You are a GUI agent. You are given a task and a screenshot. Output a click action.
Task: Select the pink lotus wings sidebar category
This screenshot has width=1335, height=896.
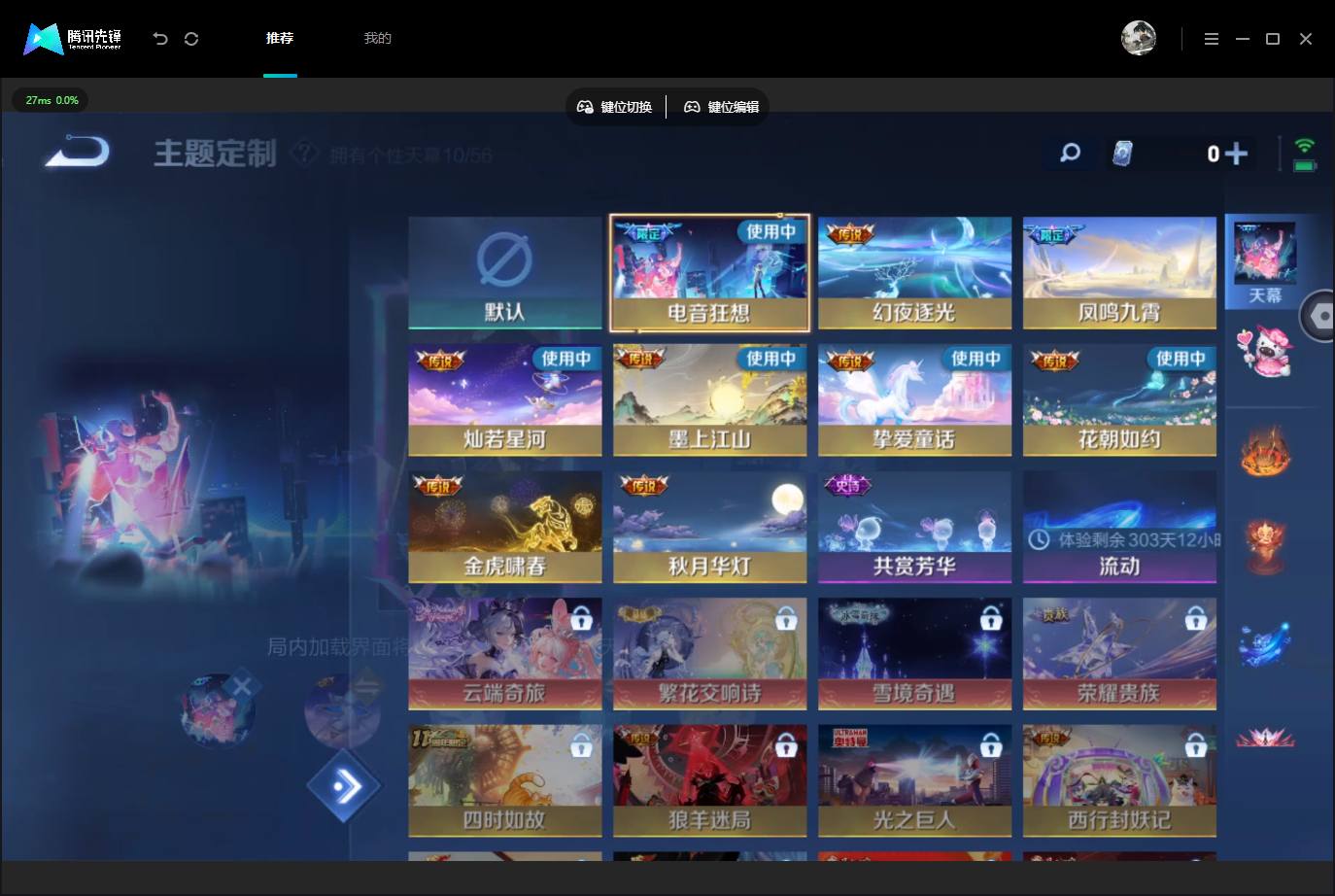1264,737
